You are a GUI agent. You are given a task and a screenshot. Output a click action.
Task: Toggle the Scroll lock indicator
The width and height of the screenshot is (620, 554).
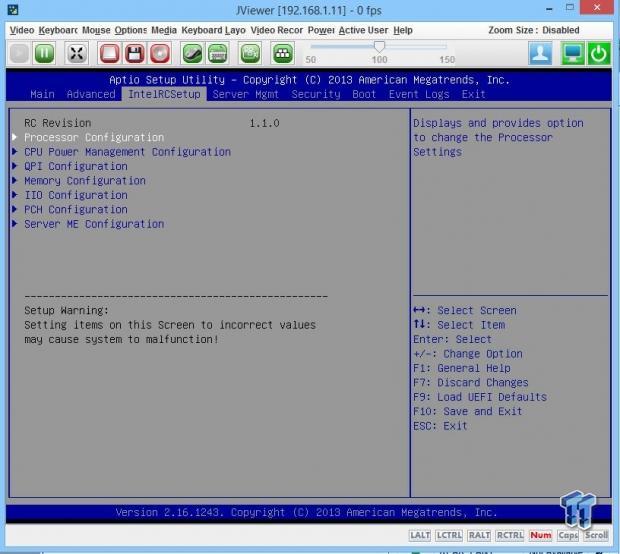coord(596,535)
